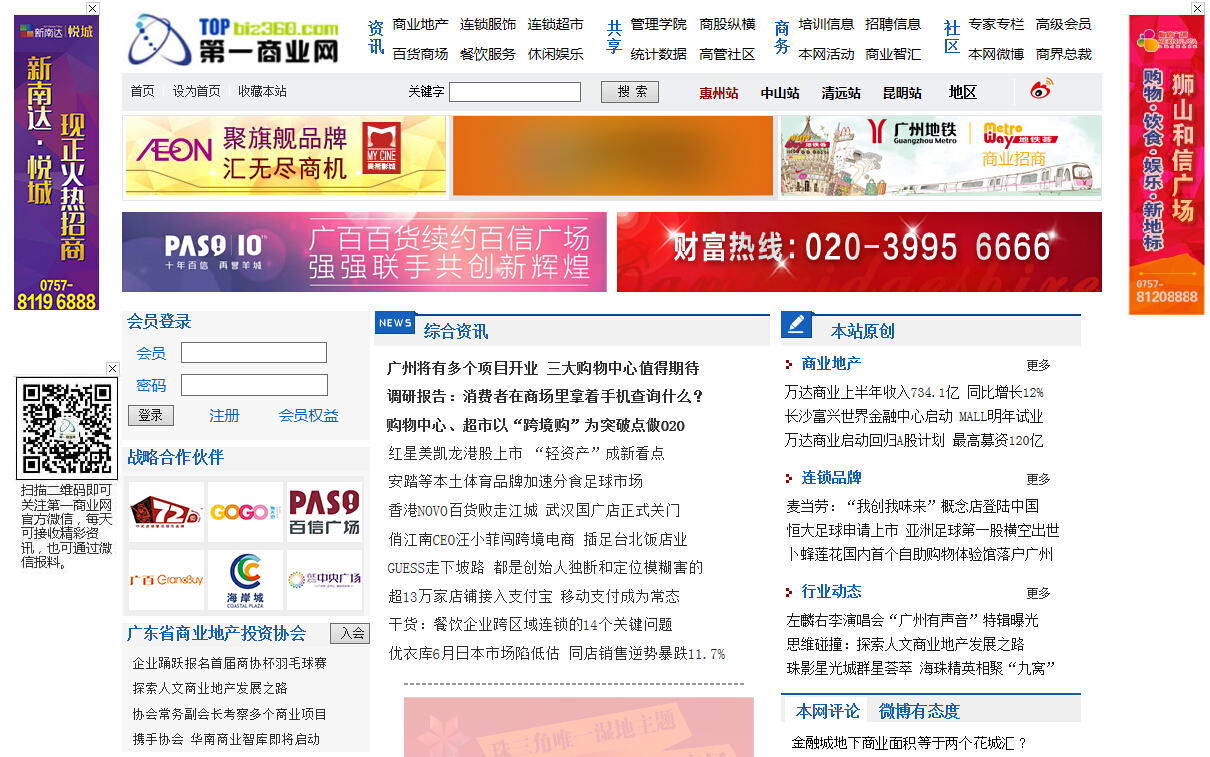Open the GOGO partner logo
This screenshot has height=757, width=1210.
click(245, 512)
